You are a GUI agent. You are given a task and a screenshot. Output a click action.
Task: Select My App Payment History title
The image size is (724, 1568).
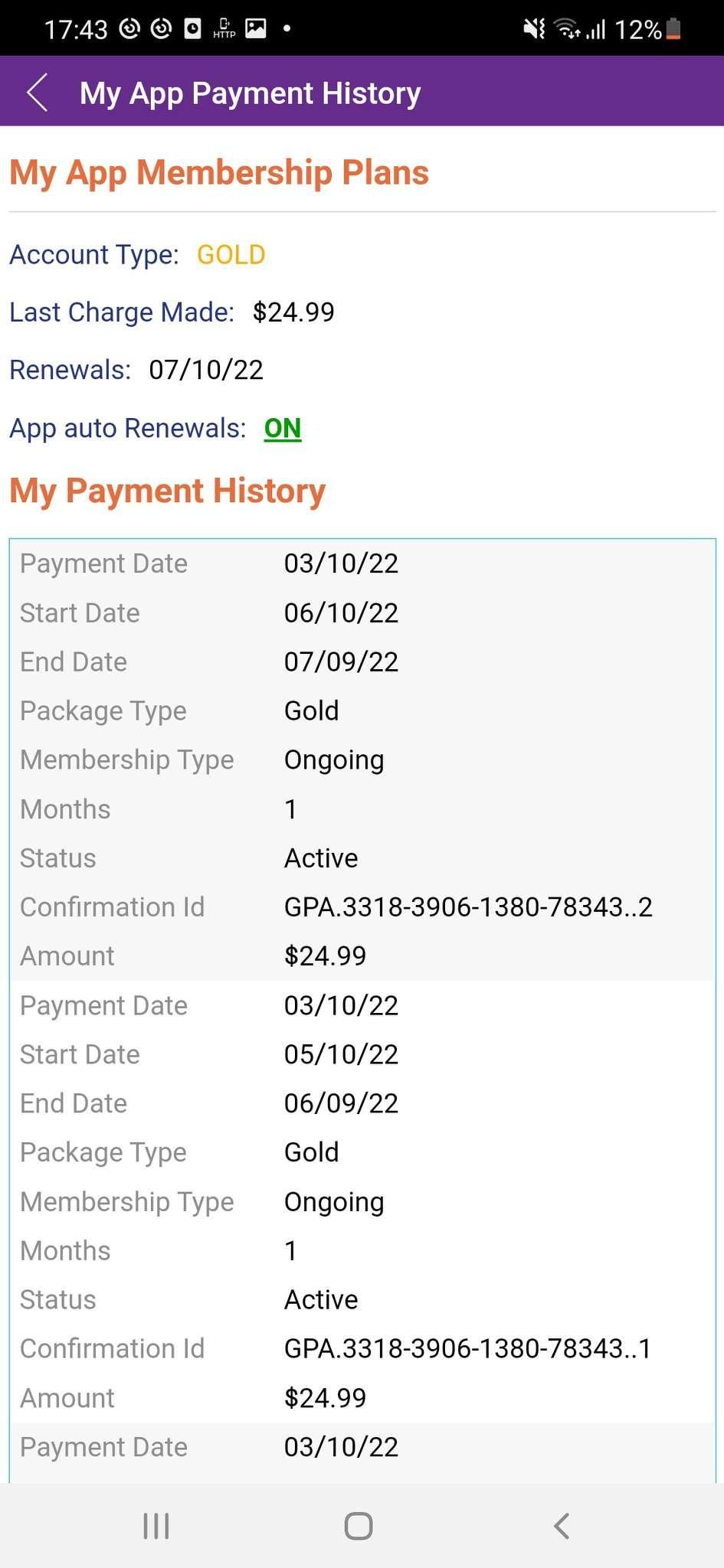(251, 93)
